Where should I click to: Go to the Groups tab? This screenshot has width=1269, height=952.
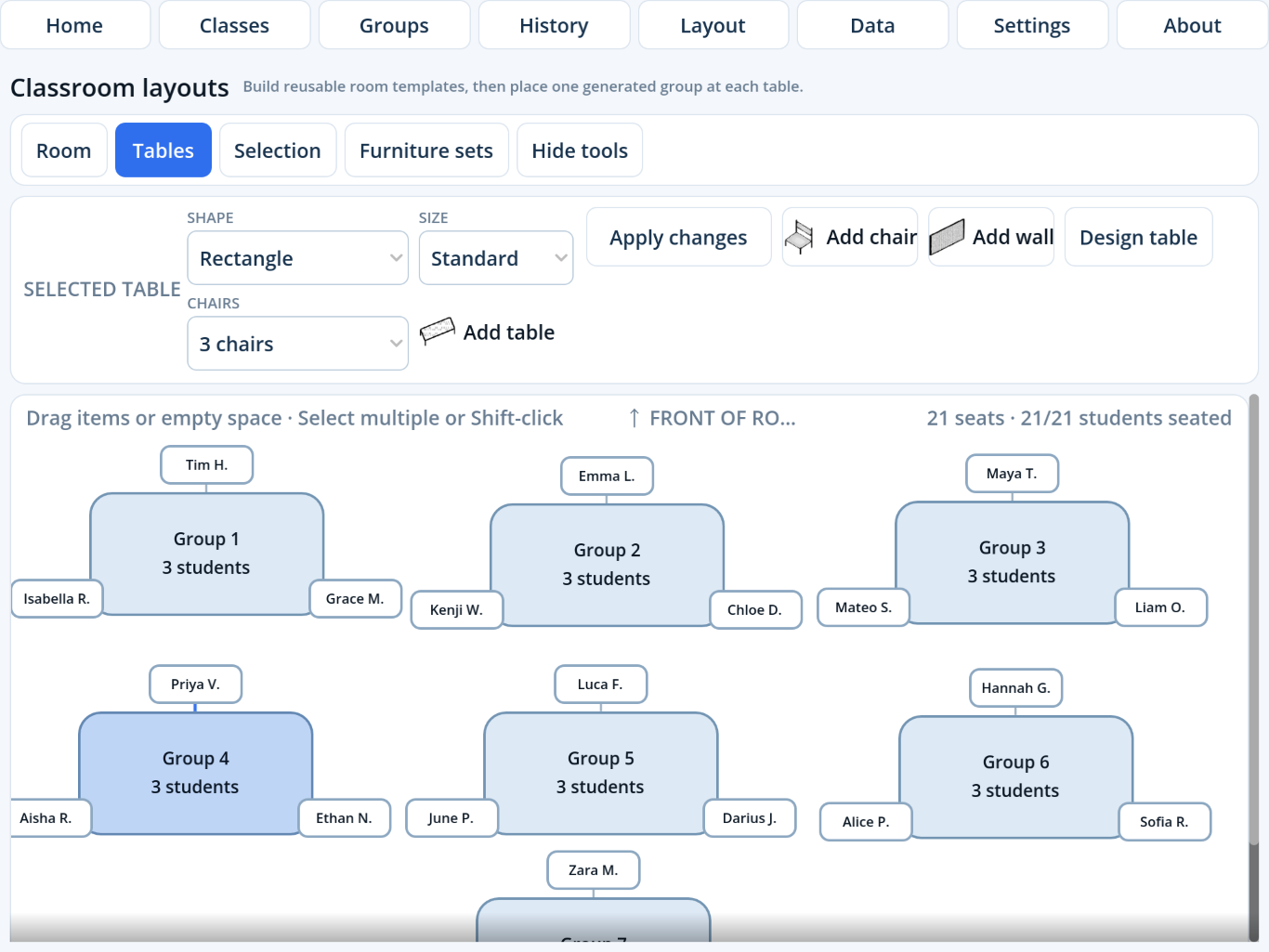394,25
